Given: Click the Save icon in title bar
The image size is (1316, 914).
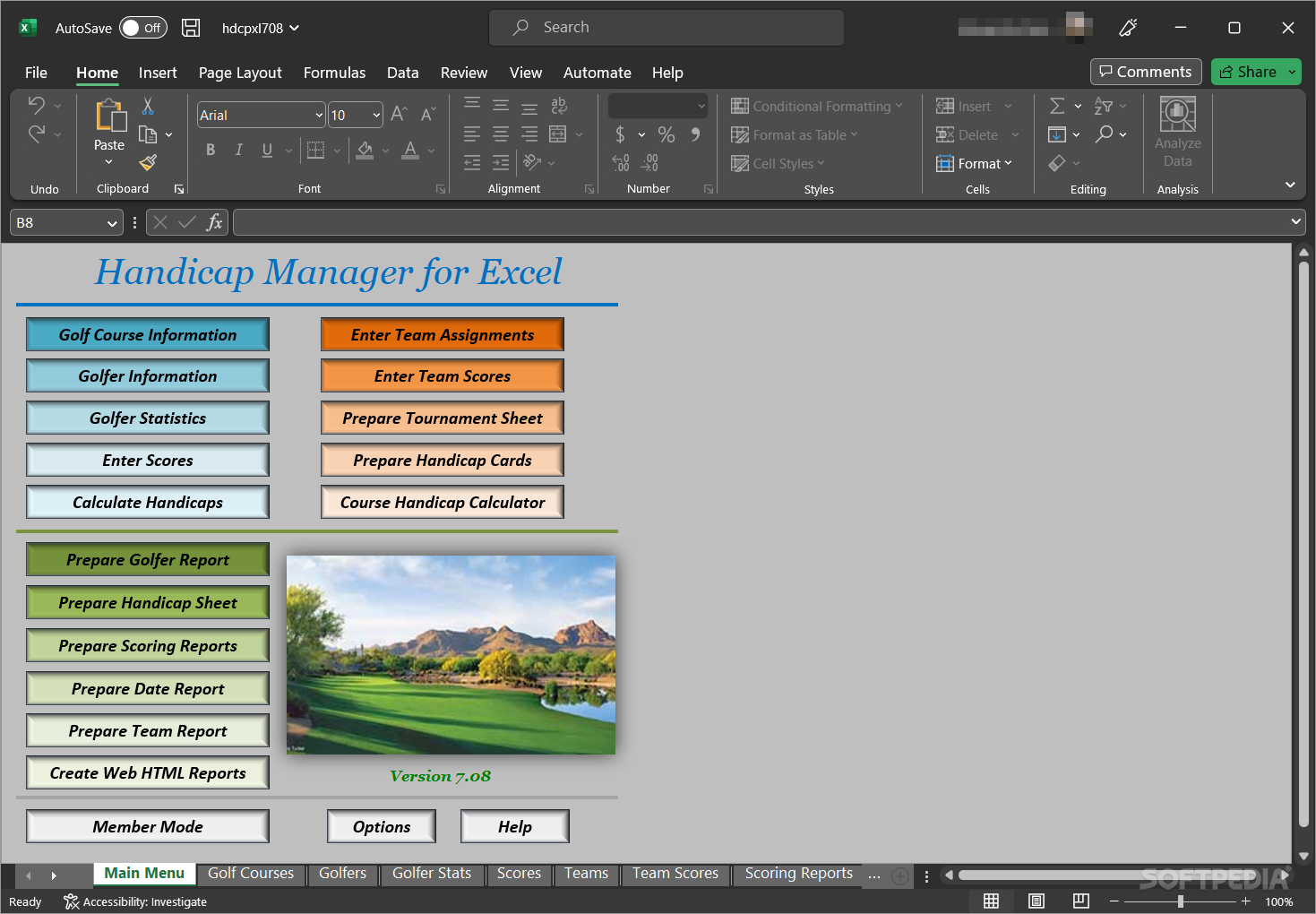Looking at the screenshot, I should click(191, 28).
